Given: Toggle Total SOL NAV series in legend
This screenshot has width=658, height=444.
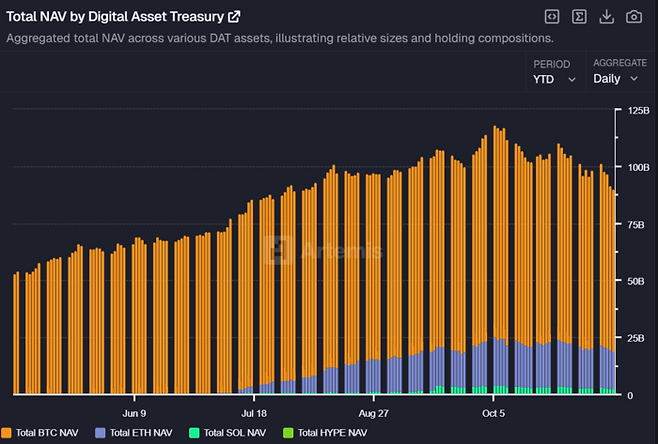Looking at the screenshot, I should click(x=235, y=433).
